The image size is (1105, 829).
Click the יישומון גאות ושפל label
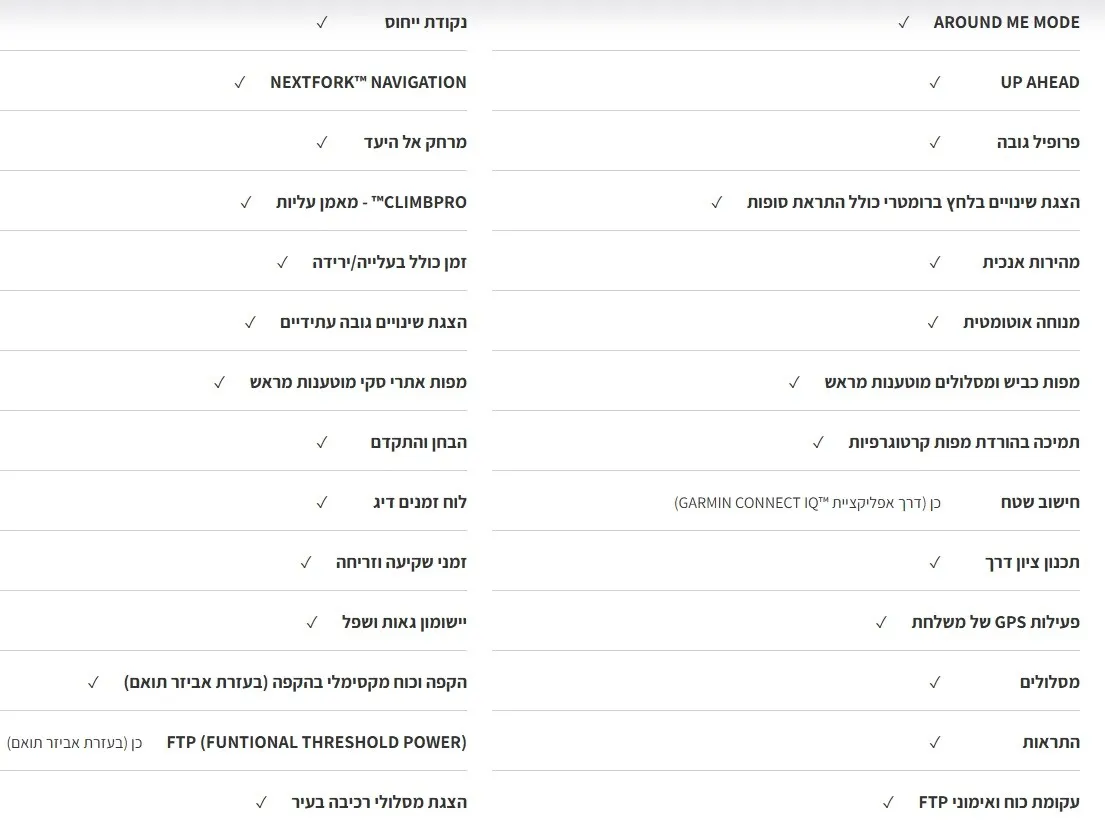pos(404,622)
